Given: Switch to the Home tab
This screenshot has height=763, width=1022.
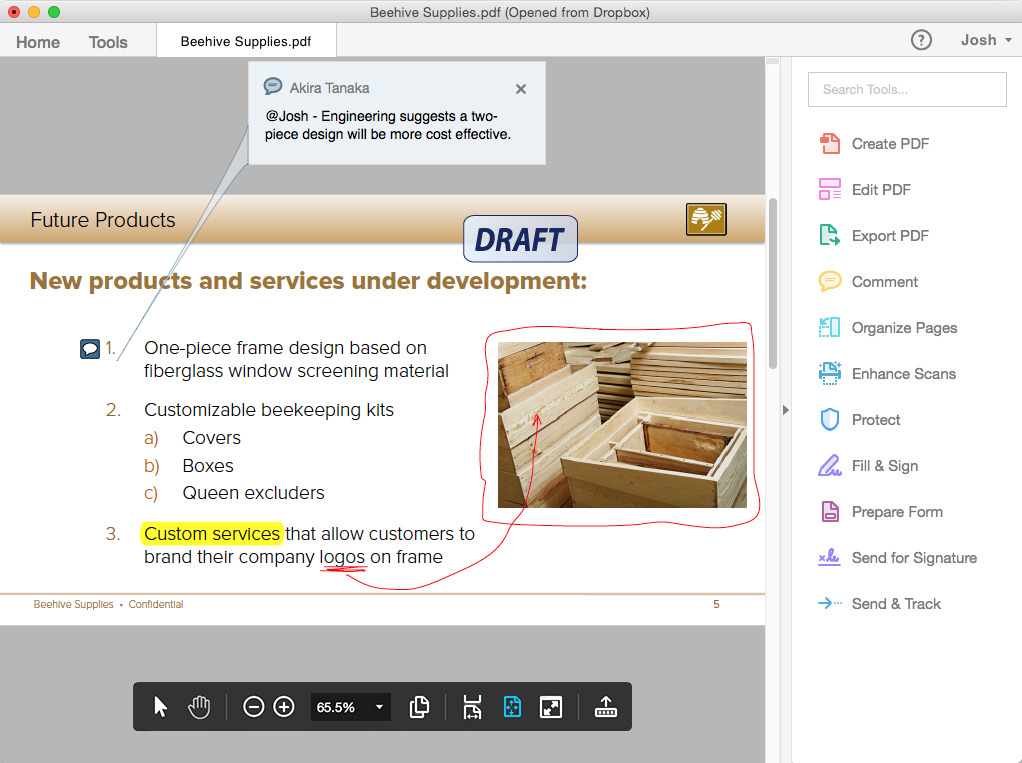Looking at the screenshot, I should point(38,42).
